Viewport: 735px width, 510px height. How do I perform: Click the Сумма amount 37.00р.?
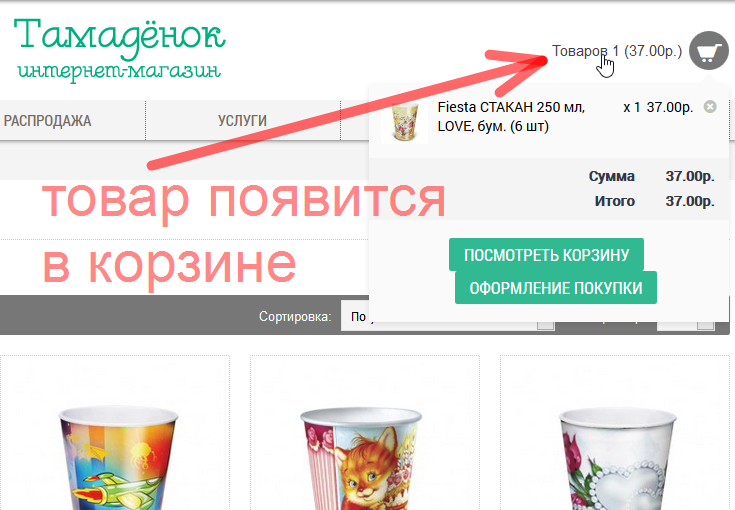click(689, 176)
